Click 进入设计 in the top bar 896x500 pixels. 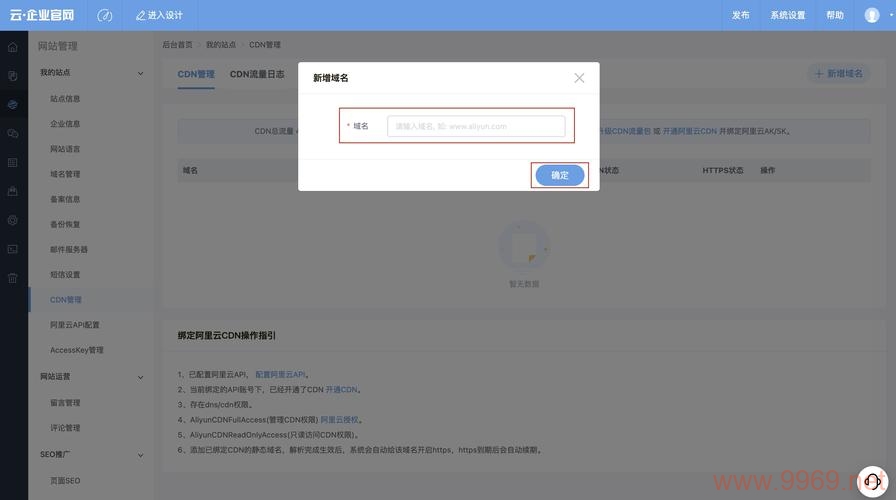(x=159, y=15)
